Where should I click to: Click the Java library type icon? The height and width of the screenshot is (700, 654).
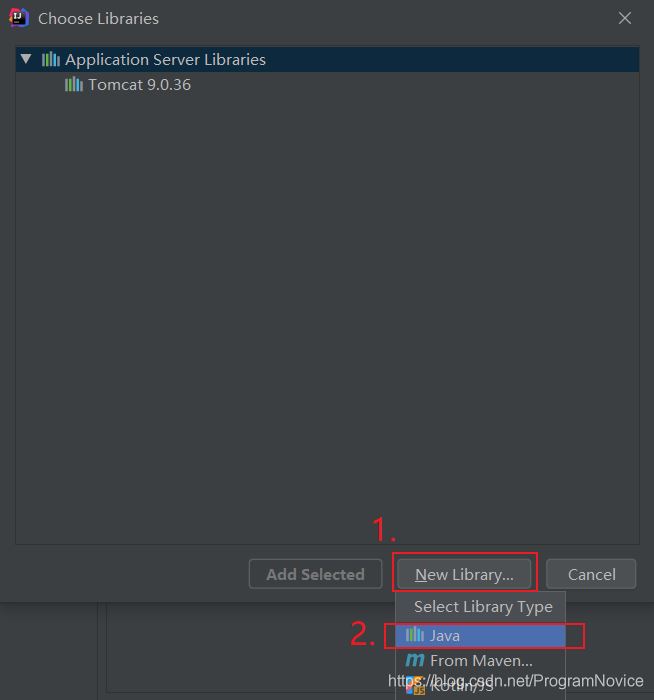[x=415, y=635]
